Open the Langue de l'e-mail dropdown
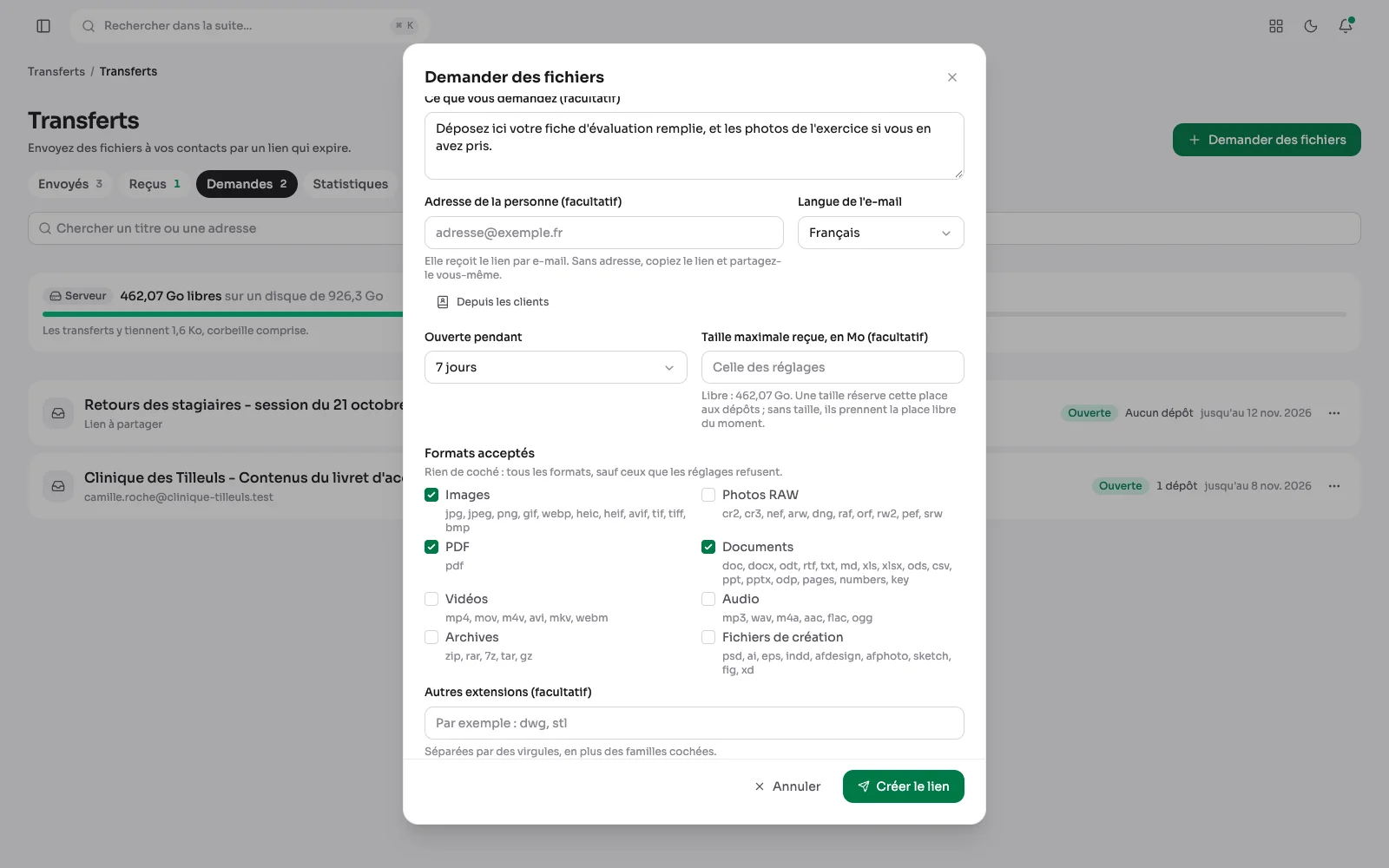Viewport: 1389px width, 868px height. click(880, 233)
